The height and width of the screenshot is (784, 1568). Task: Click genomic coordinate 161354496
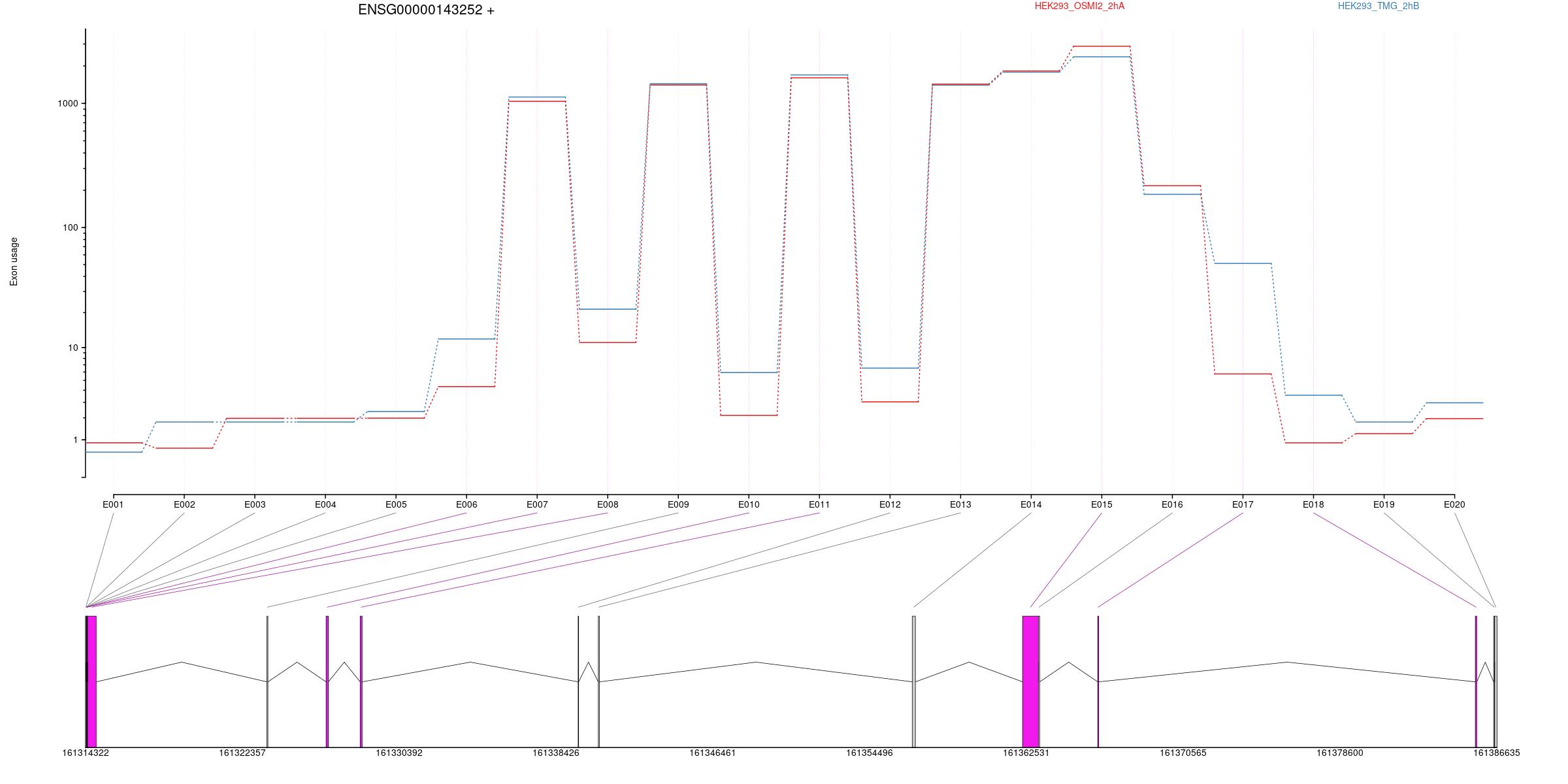coord(870,753)
